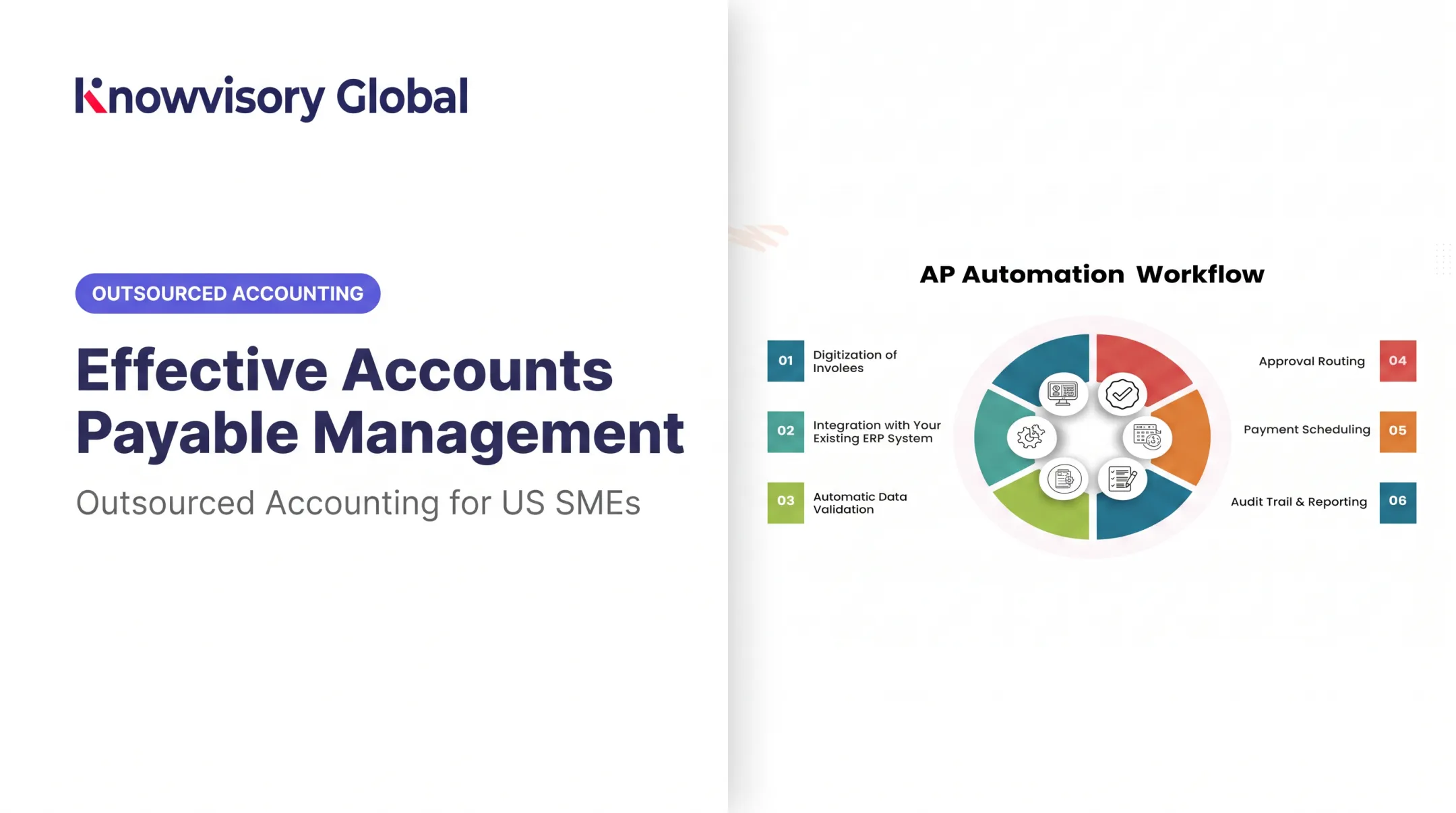
Task: Click the payment calendar icon in the wheel
Action: coord(1147,437)
